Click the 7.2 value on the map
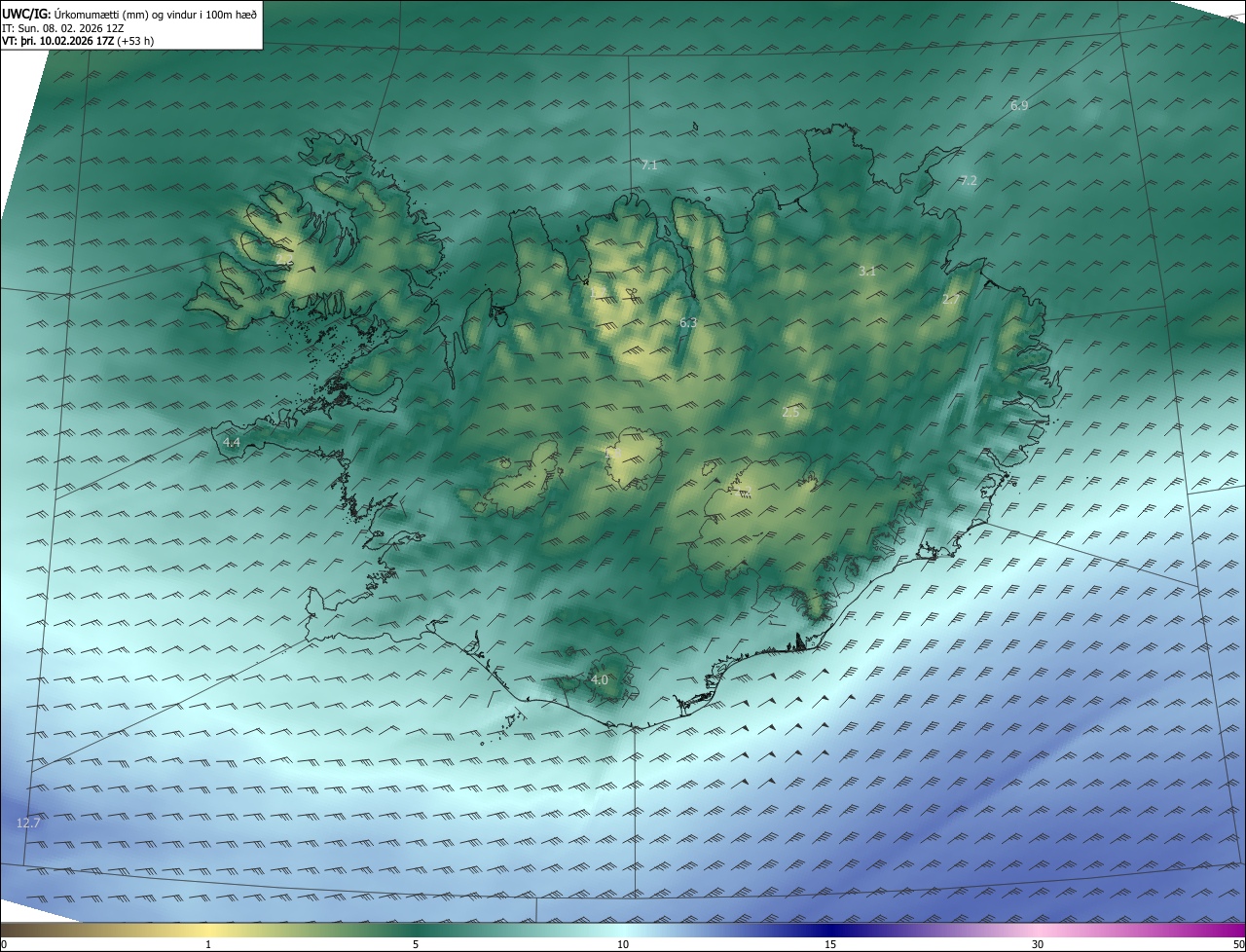 pyautogui.click(x=969, y=181)
